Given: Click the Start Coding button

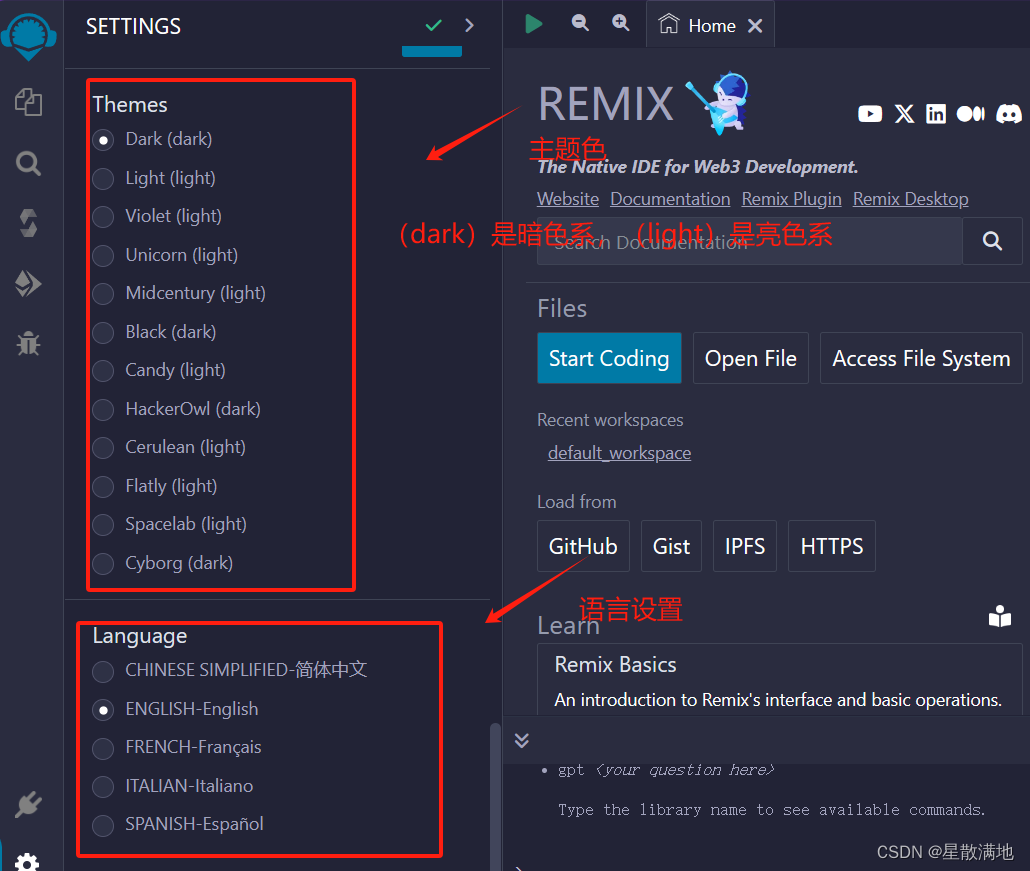Looking at the screenshot, I should coord(609,358).
